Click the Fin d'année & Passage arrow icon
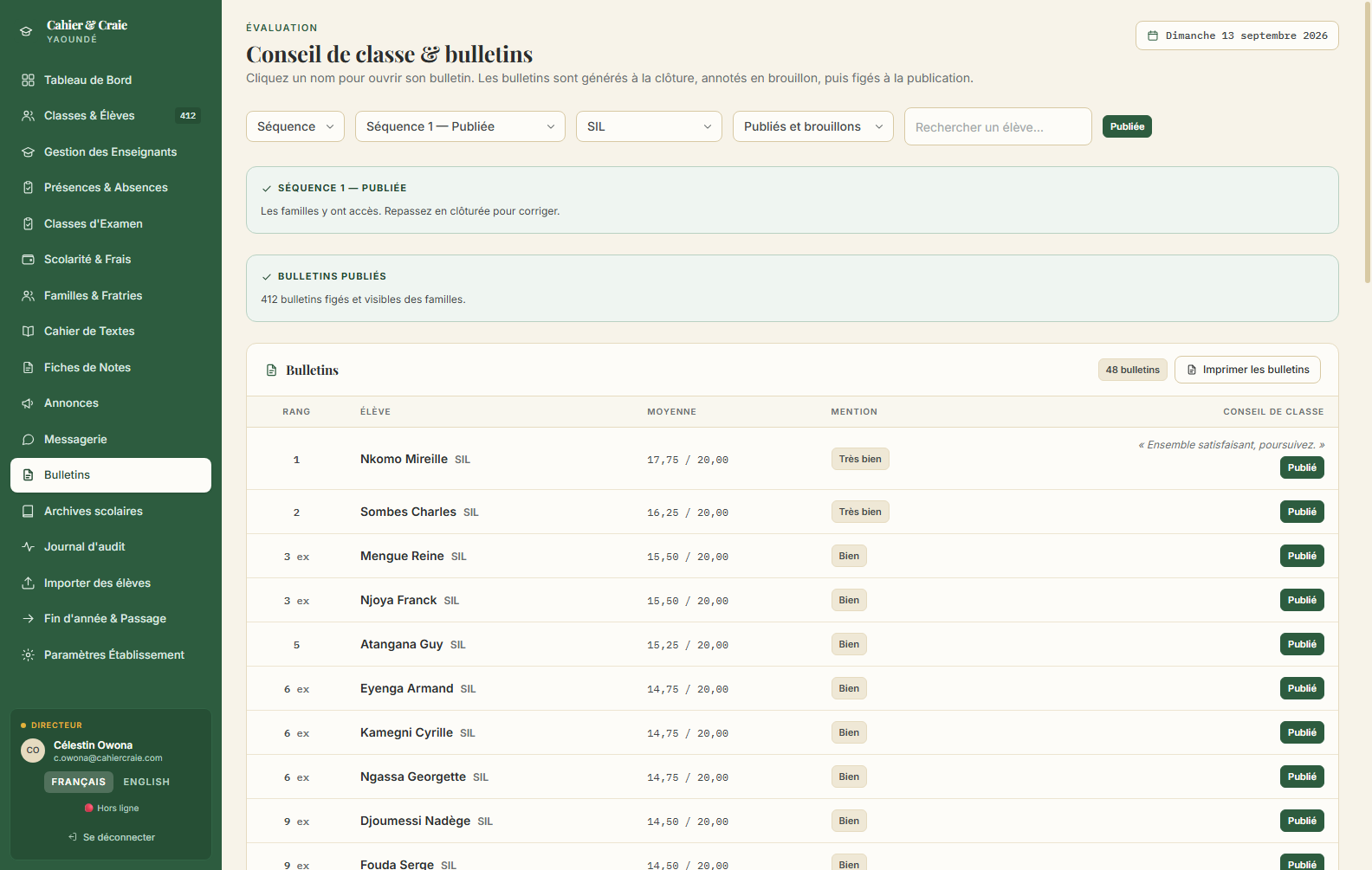This screenshot has height=870, width=1372. (x=28, y=619)
